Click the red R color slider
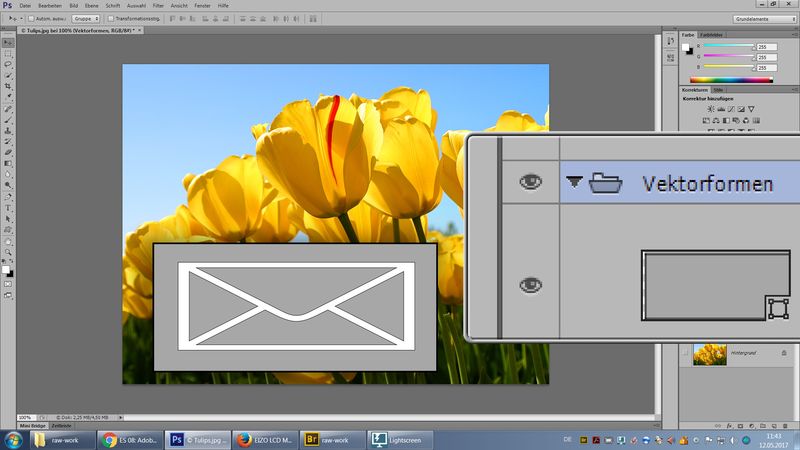Screen dimensions: 800x450 point(725,47)
